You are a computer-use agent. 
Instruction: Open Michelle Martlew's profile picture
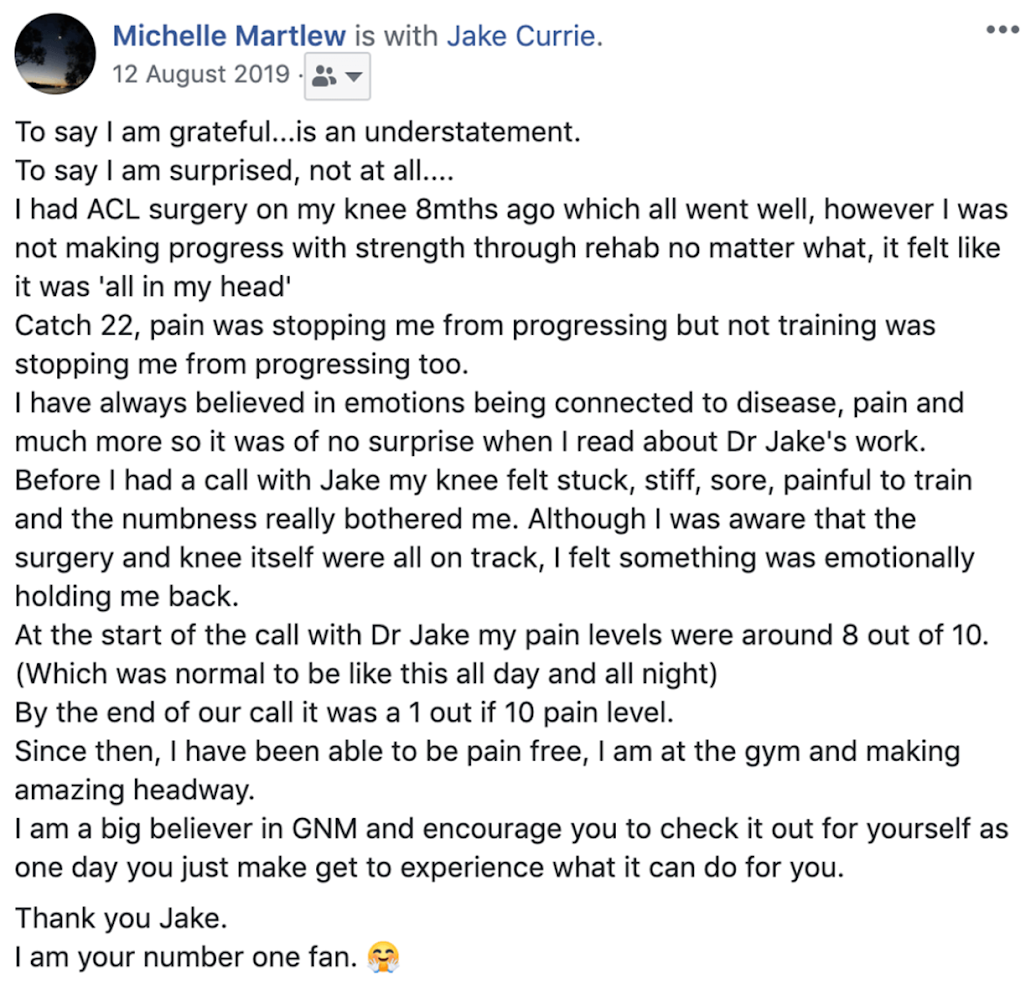(x=56, y=55)
